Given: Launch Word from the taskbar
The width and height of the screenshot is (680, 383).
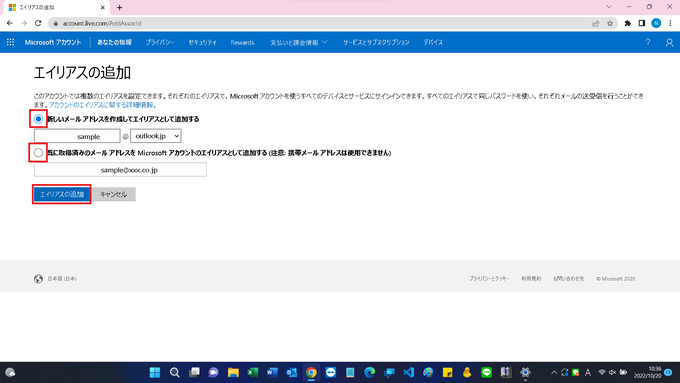Looking at the screenshot, I should click(x=272, y=372).
